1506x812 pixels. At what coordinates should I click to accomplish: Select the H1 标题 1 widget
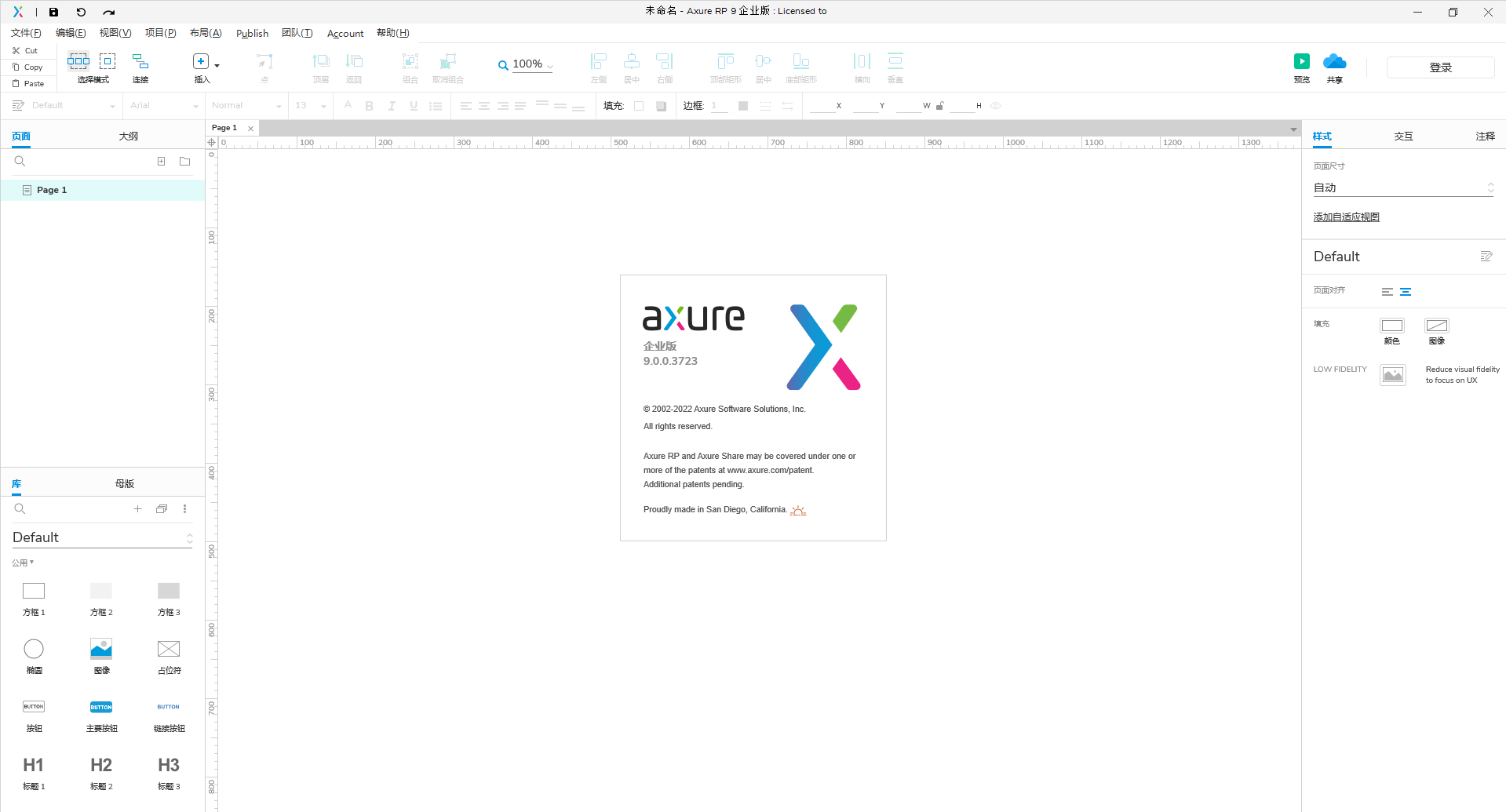34,772
